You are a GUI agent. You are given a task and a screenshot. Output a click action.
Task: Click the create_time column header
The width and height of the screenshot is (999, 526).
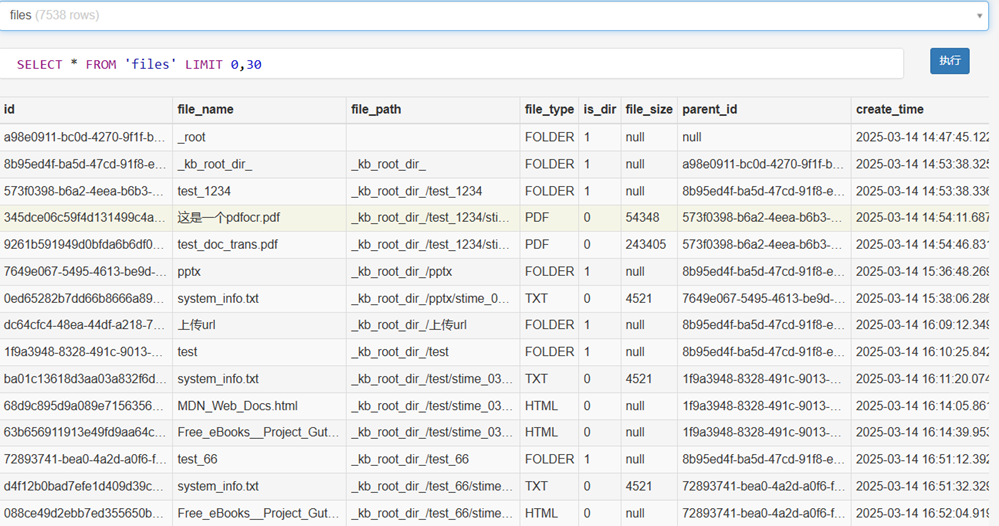click(890, 109)
